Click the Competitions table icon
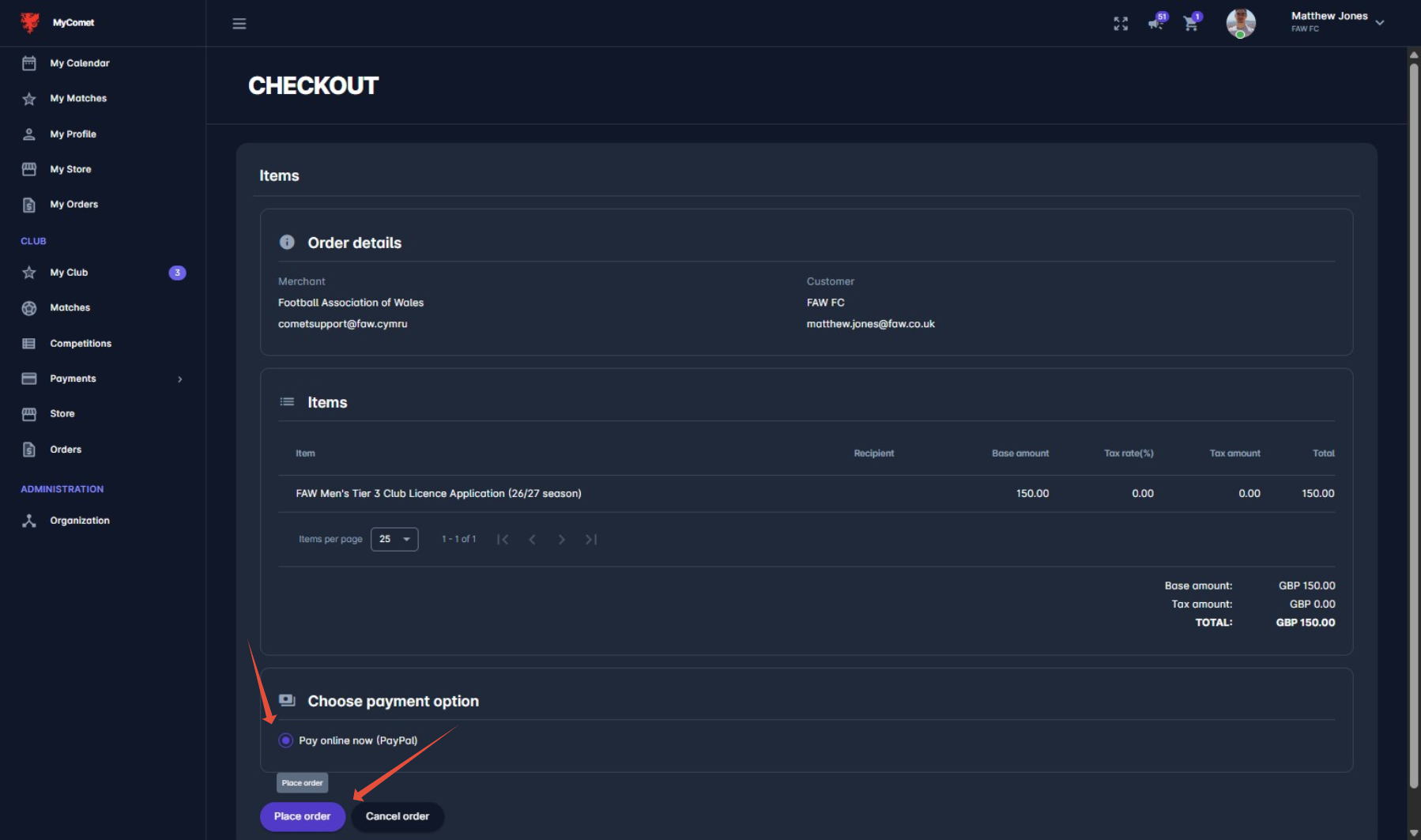 (29, 344)
